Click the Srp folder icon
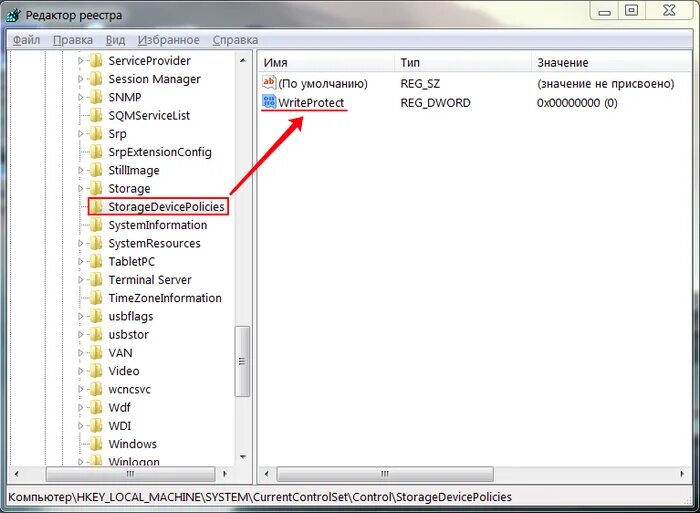 (x=96, y=133)
